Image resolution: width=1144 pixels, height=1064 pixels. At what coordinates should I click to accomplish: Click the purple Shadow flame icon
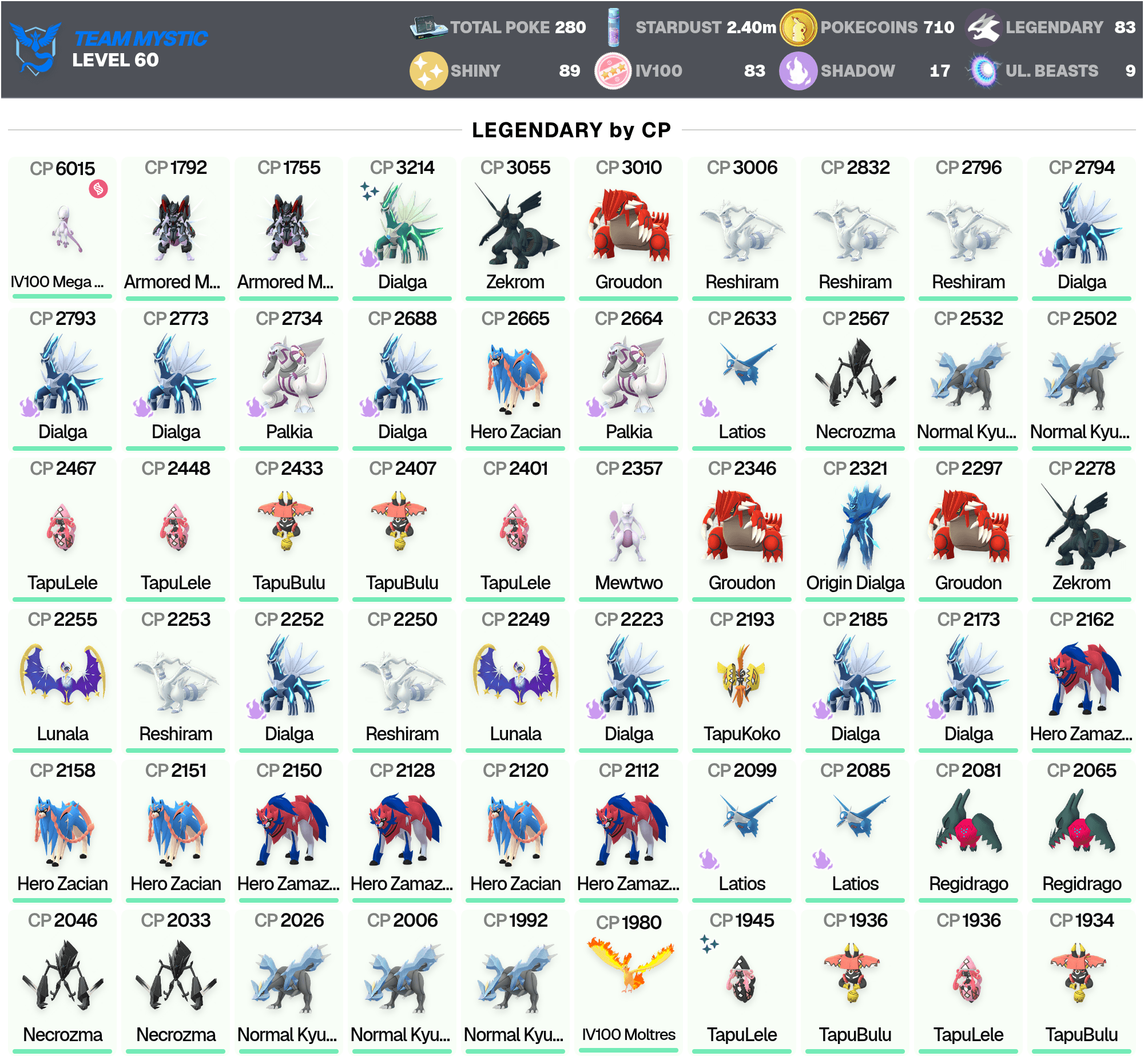point(797,71)
